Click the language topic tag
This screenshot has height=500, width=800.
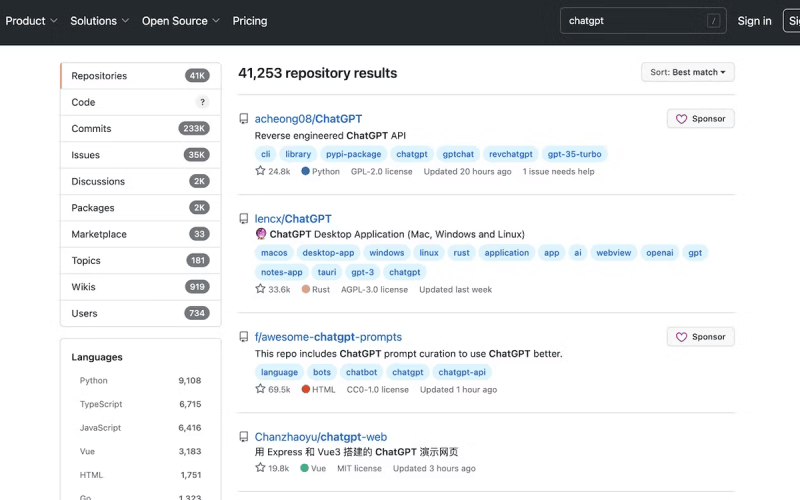pyautogui.click(x=280, y=372)
